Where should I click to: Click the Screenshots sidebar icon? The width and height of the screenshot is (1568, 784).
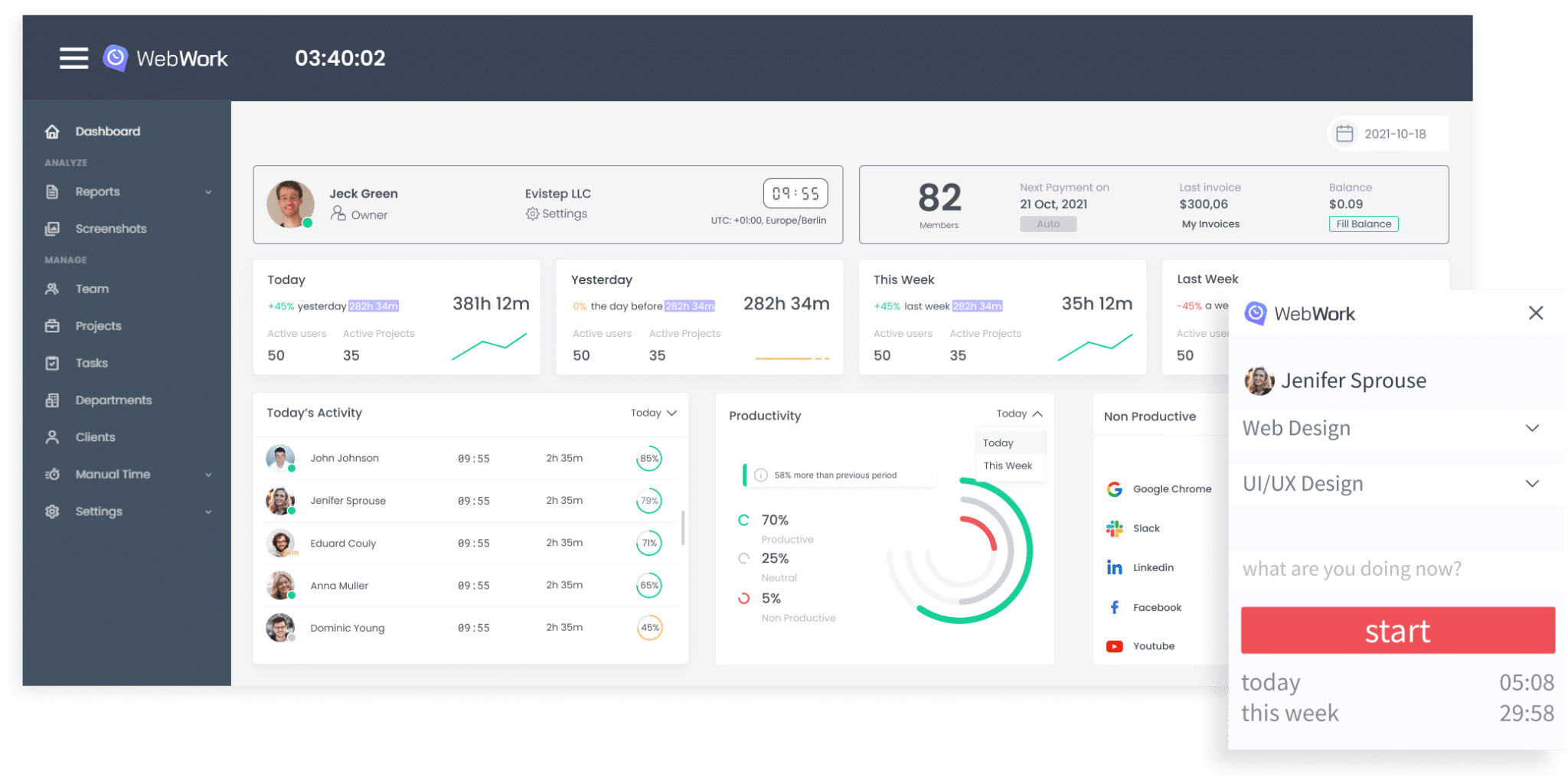click(x=52, y=229)
